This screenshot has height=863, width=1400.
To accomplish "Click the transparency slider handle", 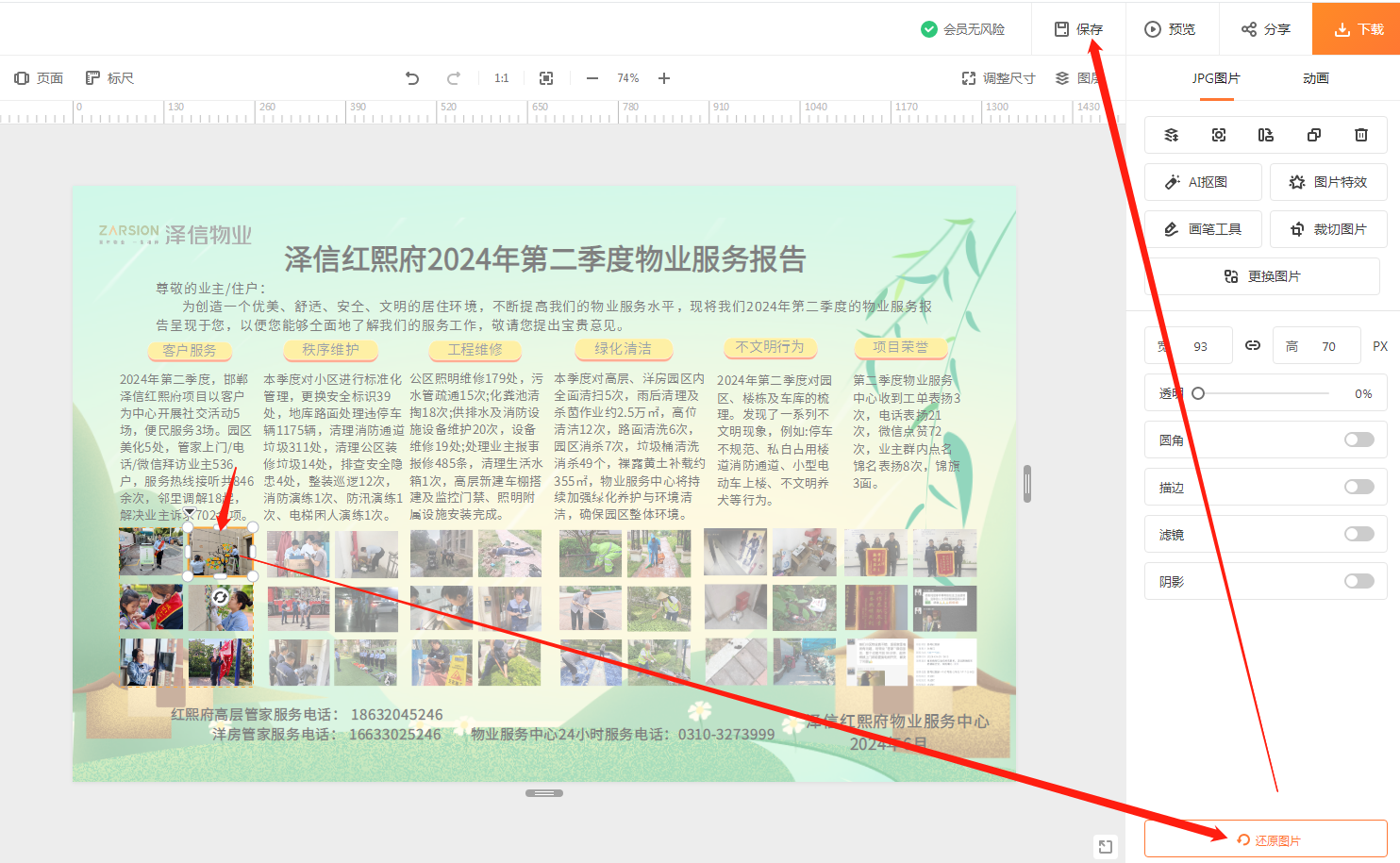I will point(1198,393).
